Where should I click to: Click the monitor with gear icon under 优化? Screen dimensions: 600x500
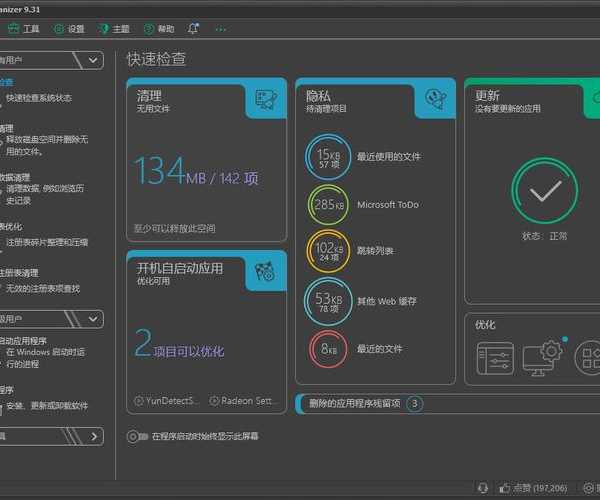click(x=543, y=358)
